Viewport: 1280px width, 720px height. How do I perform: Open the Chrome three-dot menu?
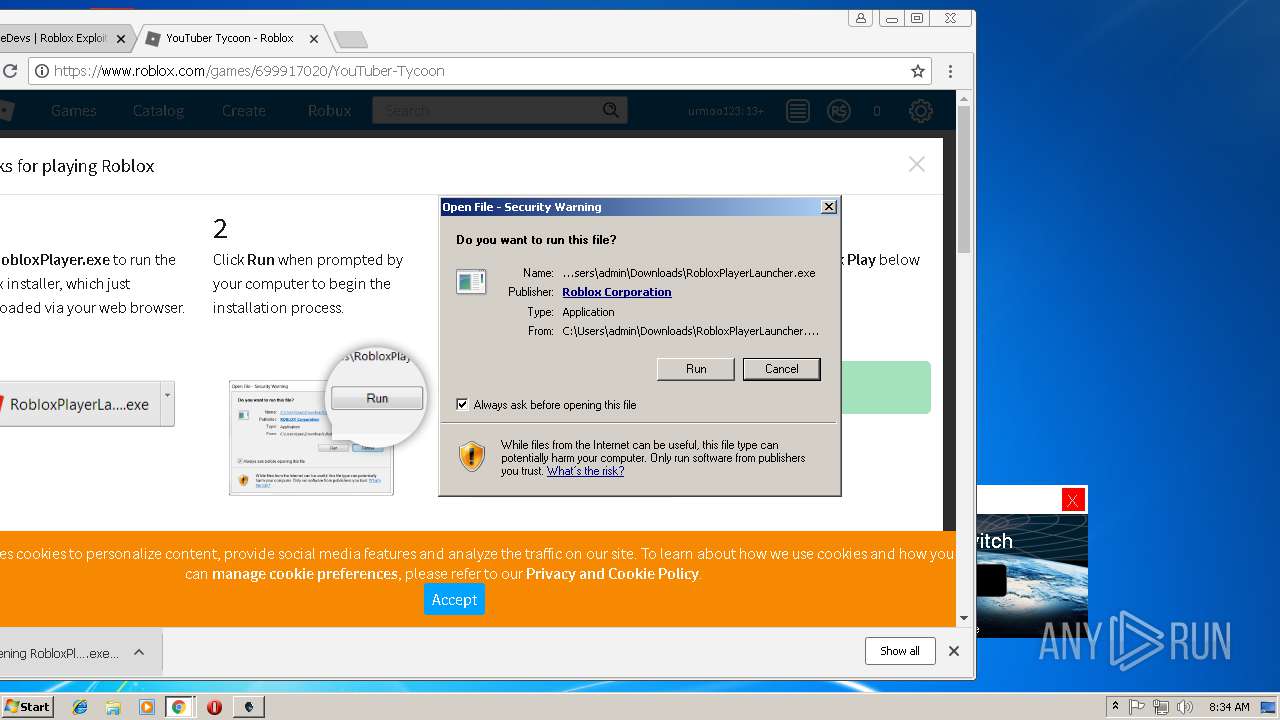point(950,71)
